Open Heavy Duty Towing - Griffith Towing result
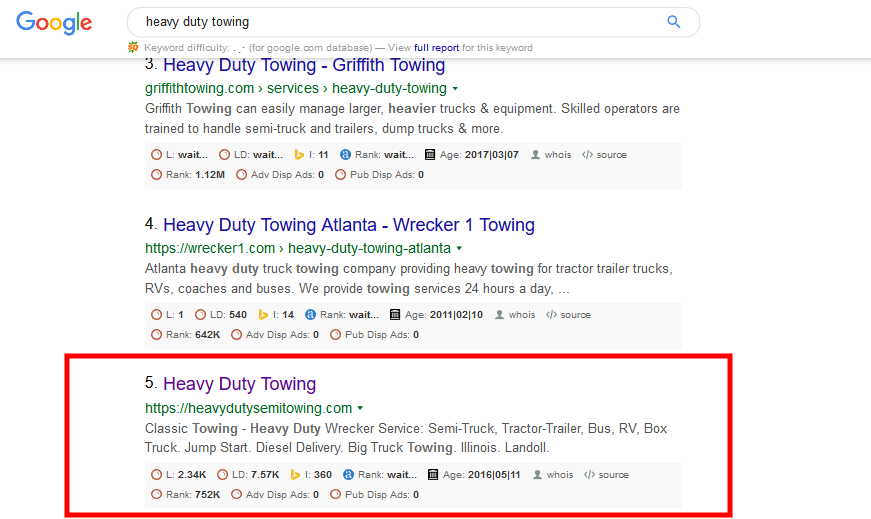Image resolution: width=871 pixels, height=519 pixels. (x=304, y=65)
